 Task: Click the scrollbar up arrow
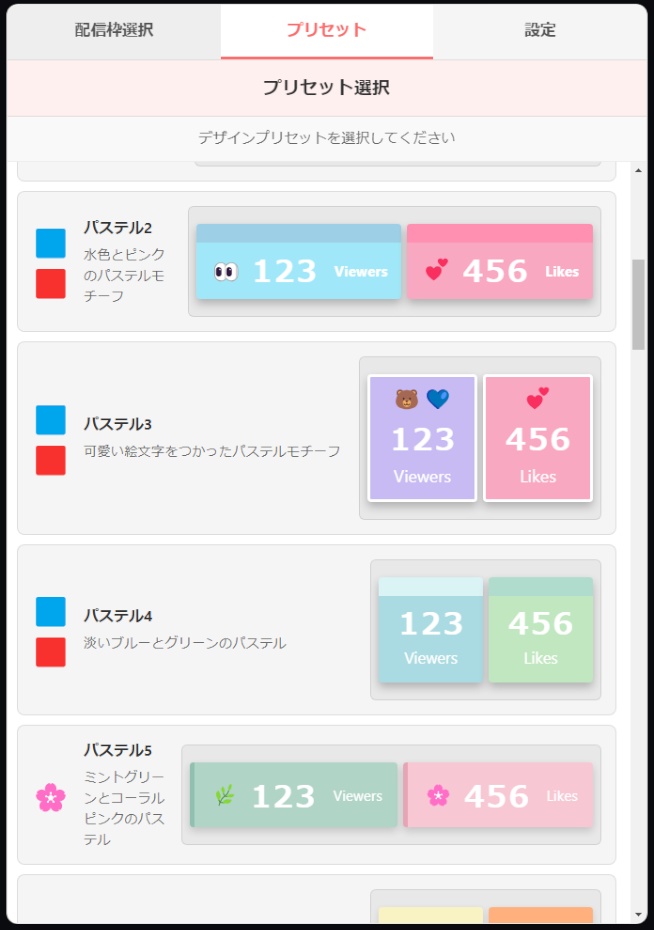point(640,170)
